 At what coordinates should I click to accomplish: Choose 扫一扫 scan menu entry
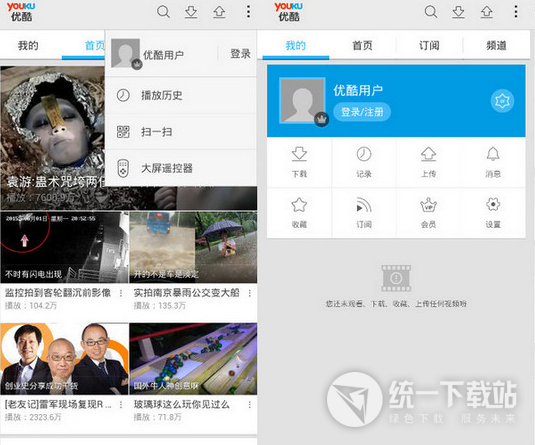click(181, 132)
